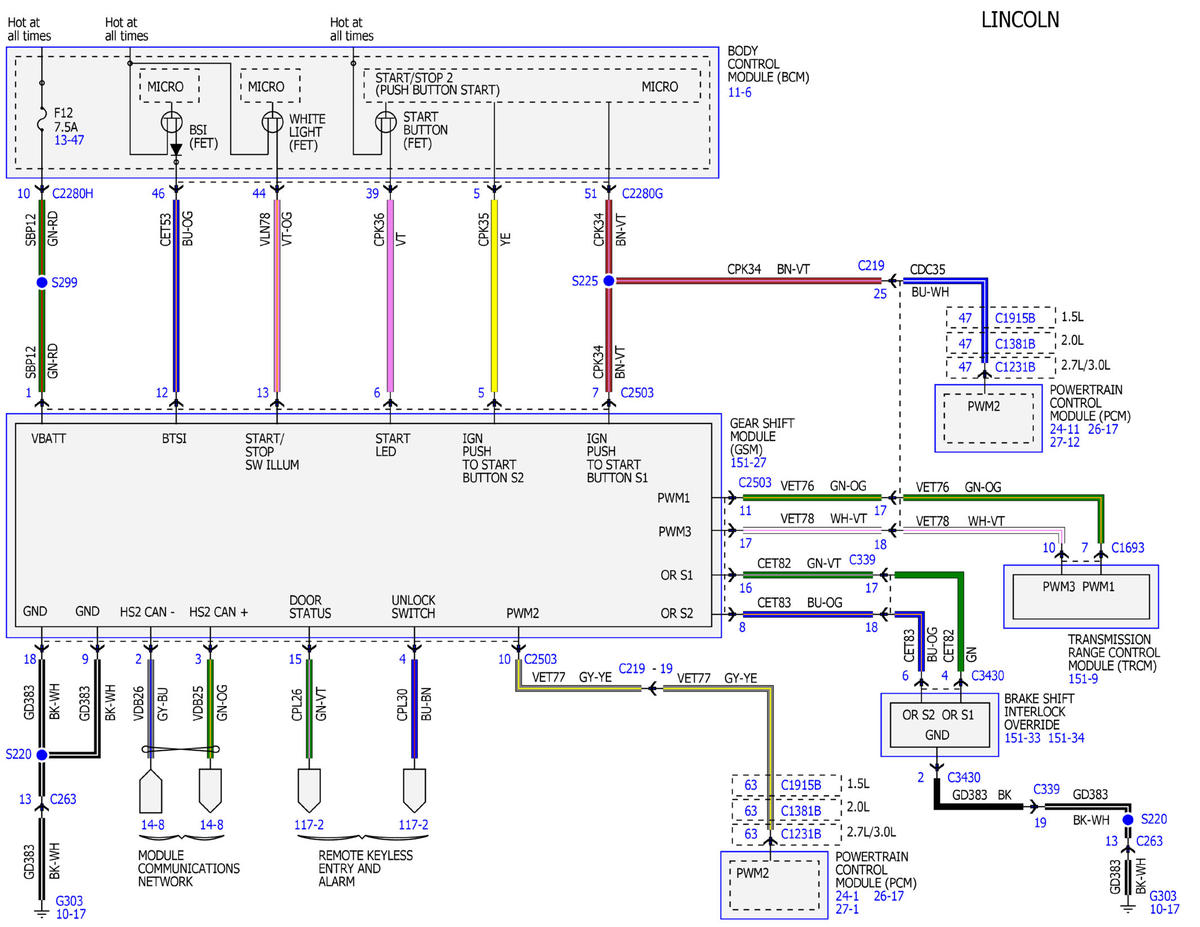1200x927 pixels.
Task: Click the DOOR STATUS pin label
Action: tap(310, 606)
